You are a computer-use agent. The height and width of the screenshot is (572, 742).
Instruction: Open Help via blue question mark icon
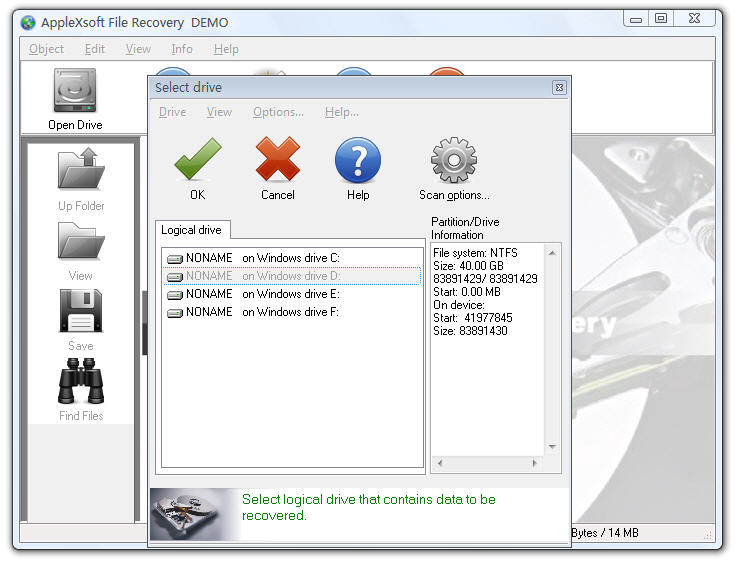pyautogui.click(x=358, y=160)
